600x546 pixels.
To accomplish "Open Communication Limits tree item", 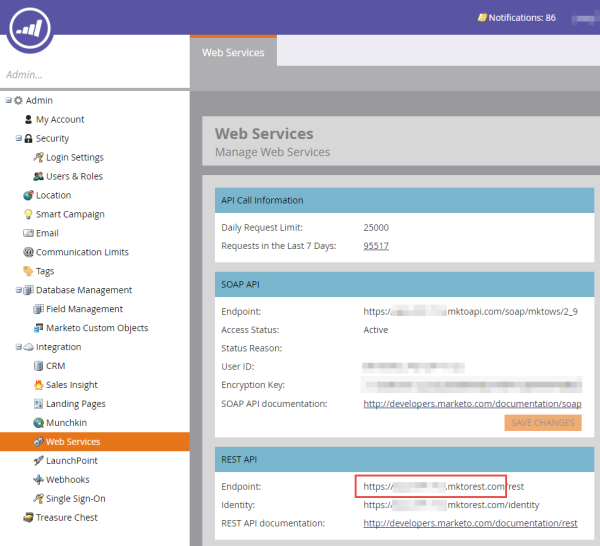I will (82, 252).
